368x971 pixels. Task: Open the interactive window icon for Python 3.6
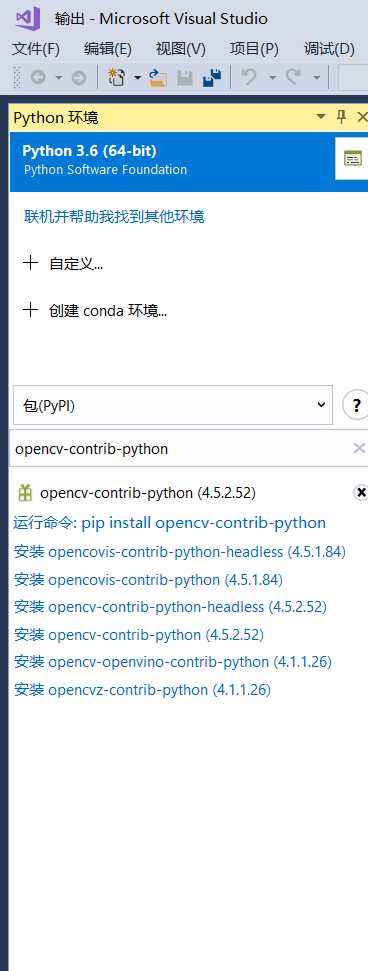click(353, 159)
